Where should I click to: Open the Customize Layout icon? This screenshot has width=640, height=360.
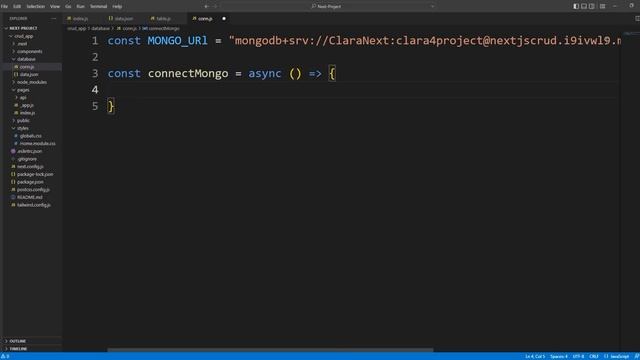[602, 7]
